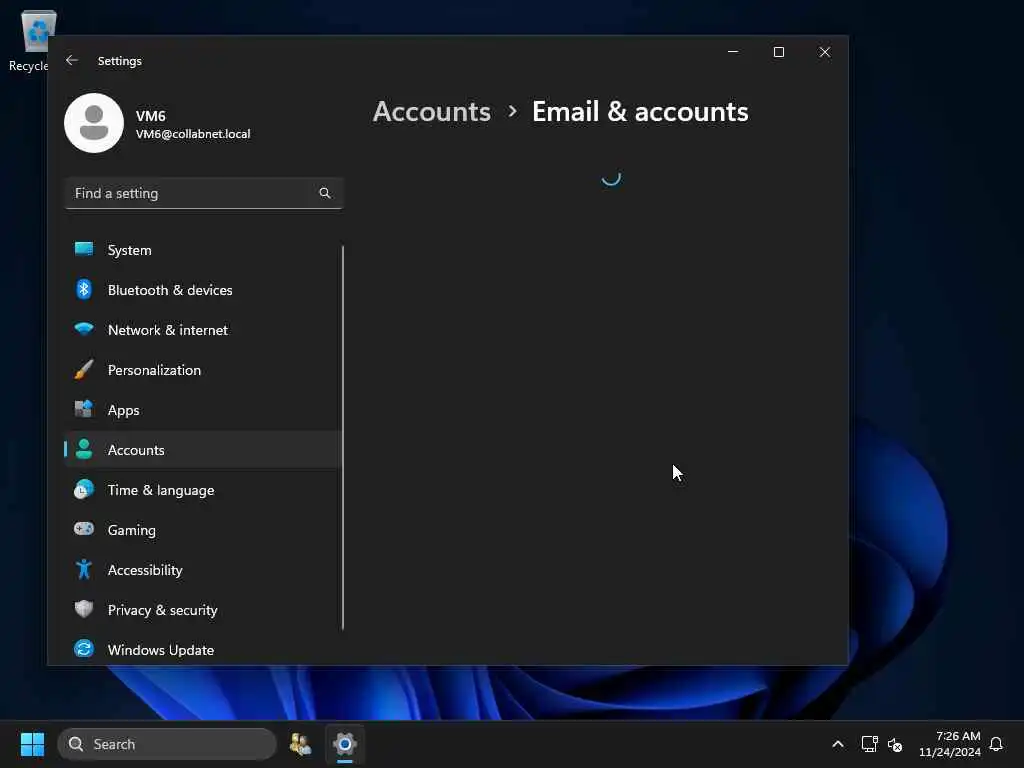Open Gaming settings
Screen dimensions: 1024x768
coord(203,530)
